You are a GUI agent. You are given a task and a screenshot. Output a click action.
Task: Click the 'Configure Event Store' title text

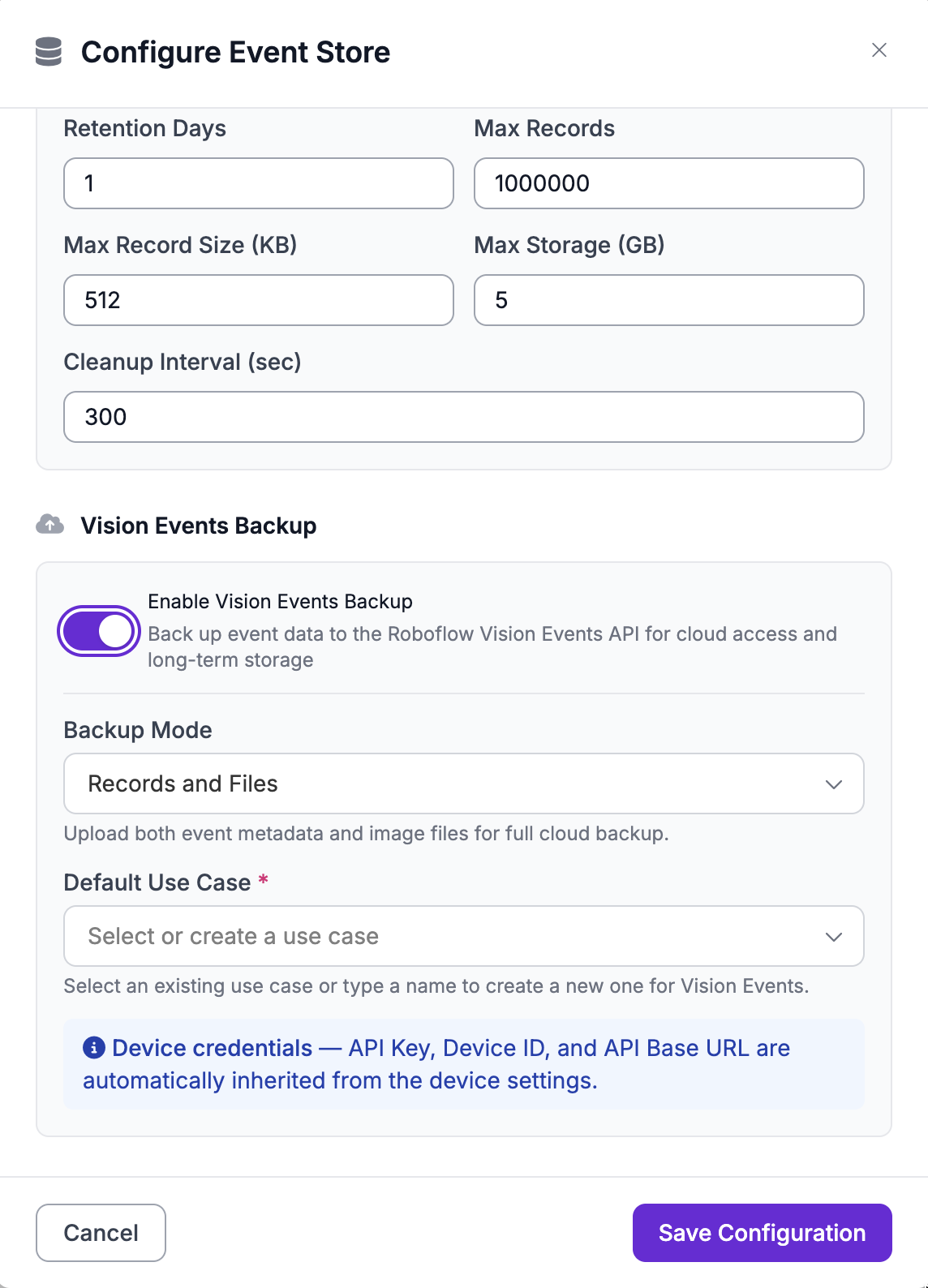(x=236, y=52)
